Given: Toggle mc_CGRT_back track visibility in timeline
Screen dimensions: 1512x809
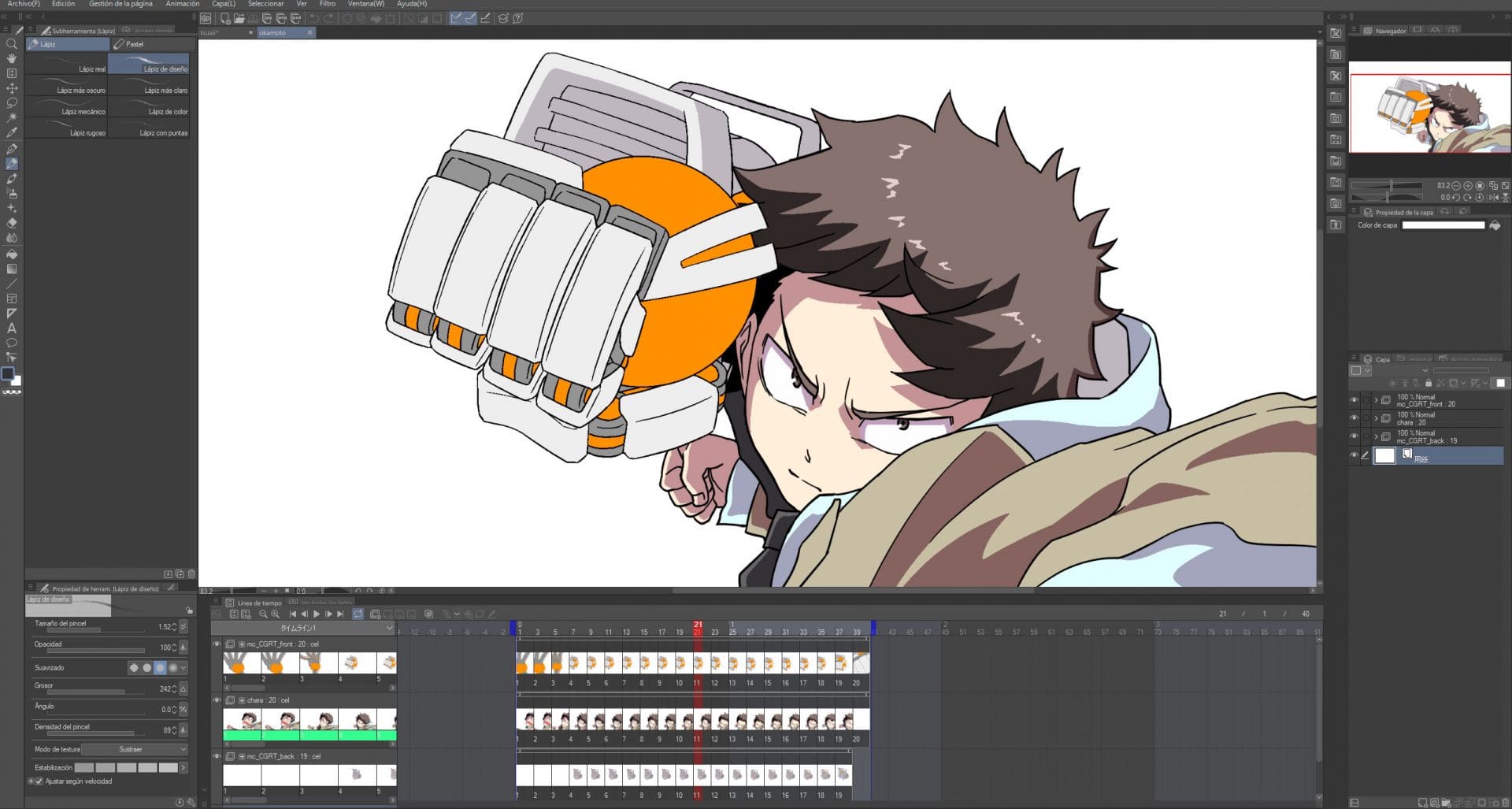Looking at the screenshot, I should 217,755.
